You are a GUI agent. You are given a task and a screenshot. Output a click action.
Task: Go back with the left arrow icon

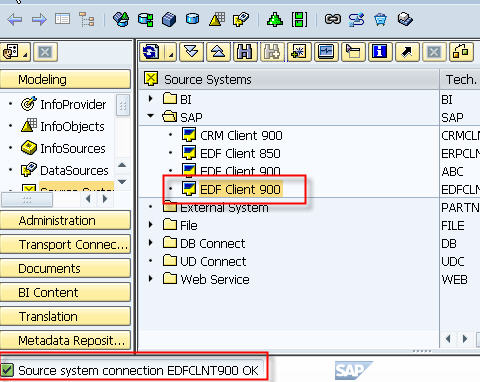coord(15,19)
